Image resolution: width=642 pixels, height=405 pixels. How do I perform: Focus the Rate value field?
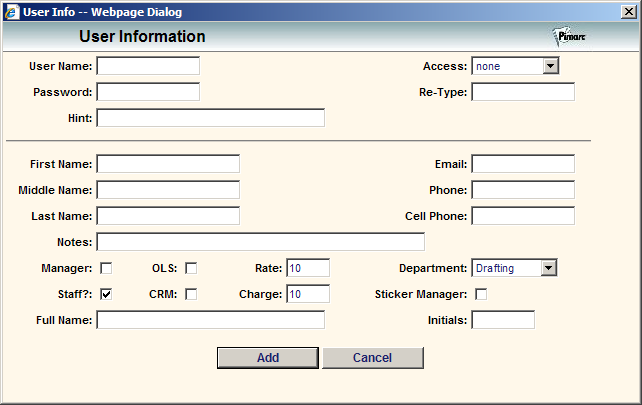point(308,268)
